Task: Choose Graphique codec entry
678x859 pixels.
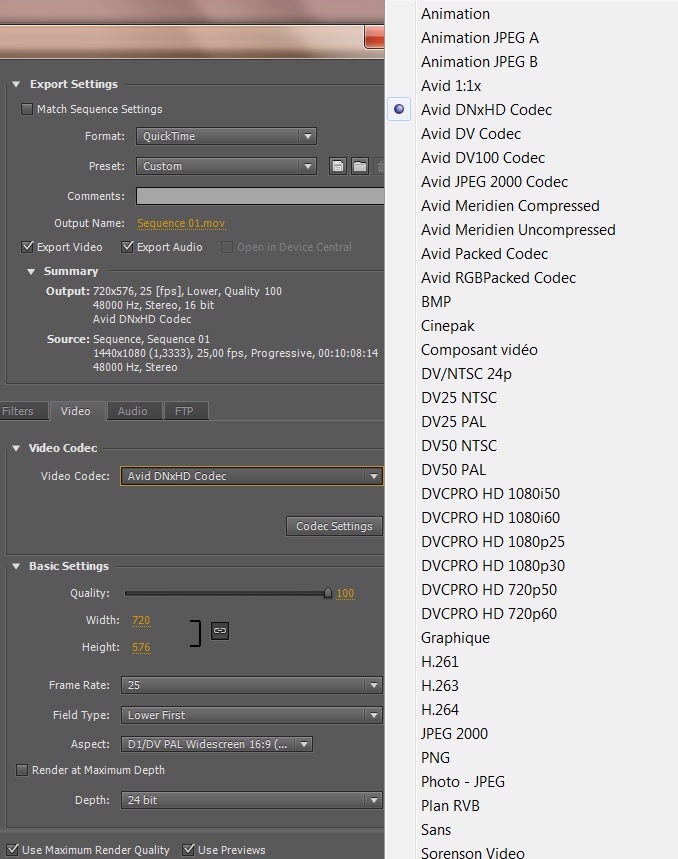Action: (x=455, y=638)
